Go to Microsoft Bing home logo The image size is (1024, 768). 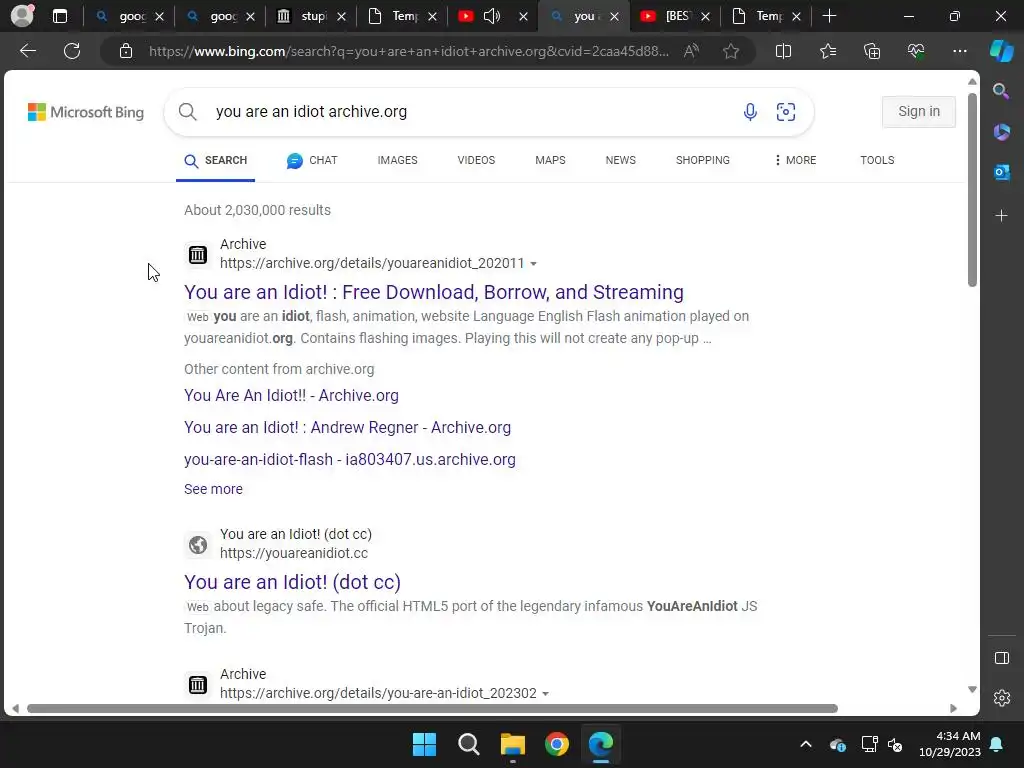[x=86, y=112]
